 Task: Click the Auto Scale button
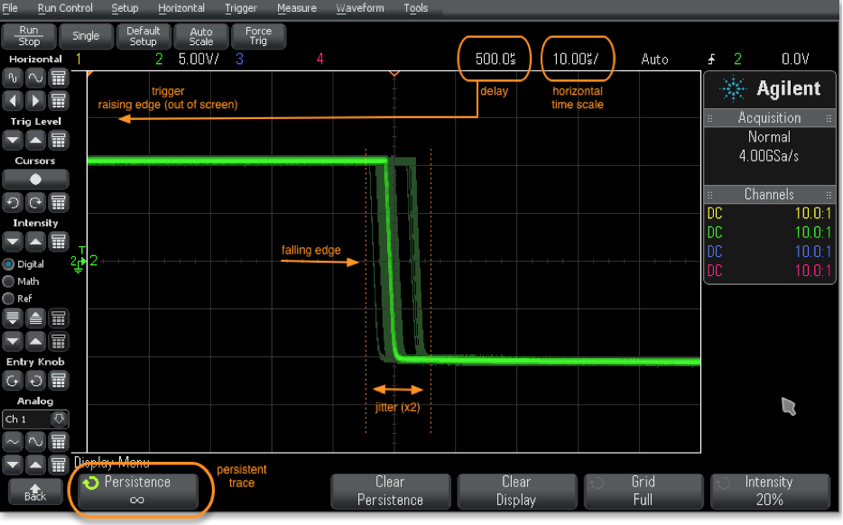point(201,36)
